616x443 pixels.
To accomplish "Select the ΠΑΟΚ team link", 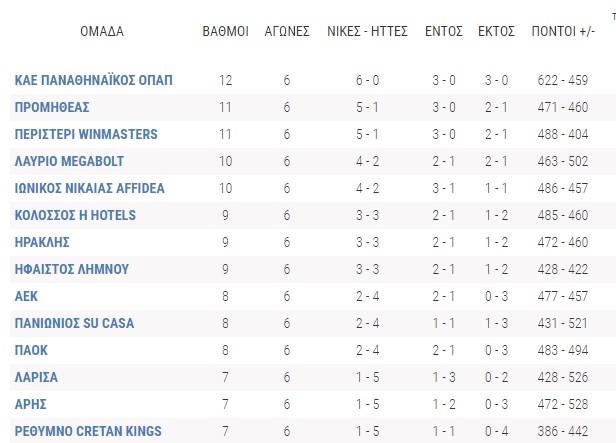I will (x=32, y=350).
